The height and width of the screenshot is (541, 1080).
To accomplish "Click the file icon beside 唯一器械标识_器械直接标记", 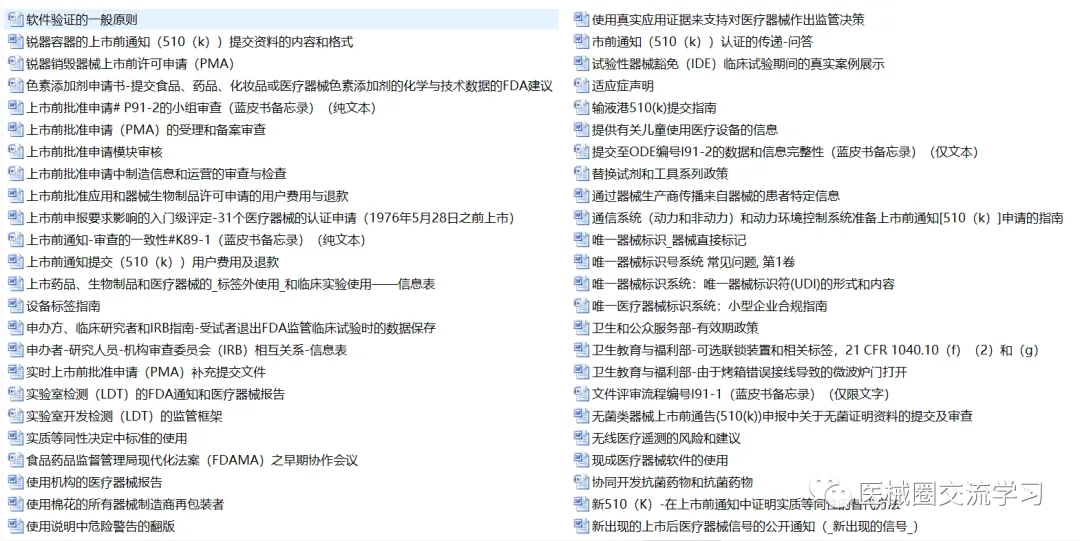I will click(x=581, y=240).
